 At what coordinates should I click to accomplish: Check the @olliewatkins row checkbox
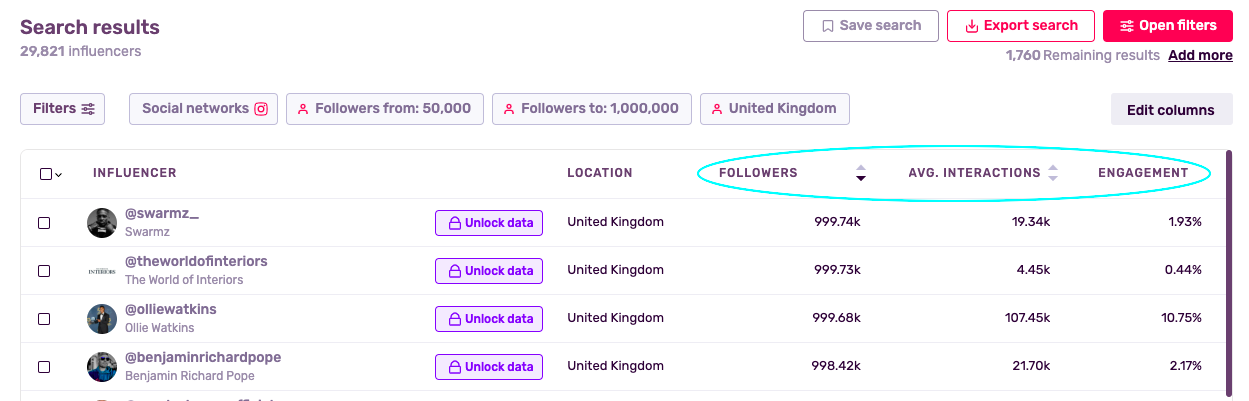[x=44, y=319]
